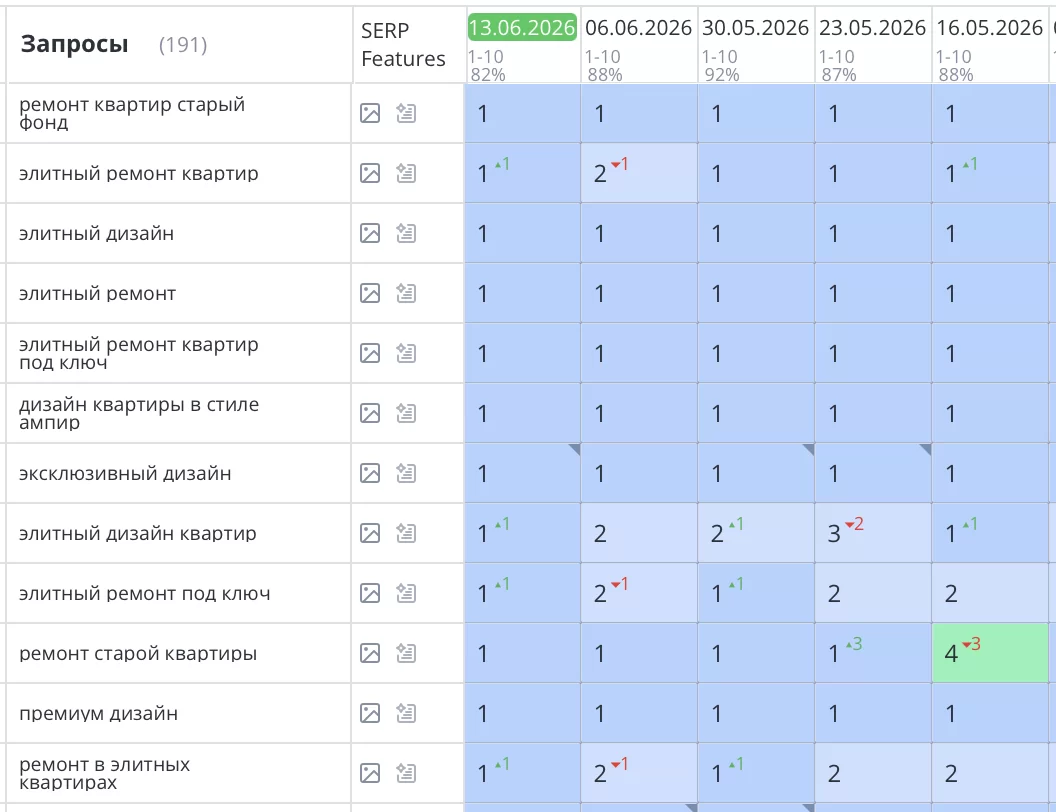Open query 'элитный ремонт квартир'
This screenshot has height=812, width=1056.
[x=138, y=173]
